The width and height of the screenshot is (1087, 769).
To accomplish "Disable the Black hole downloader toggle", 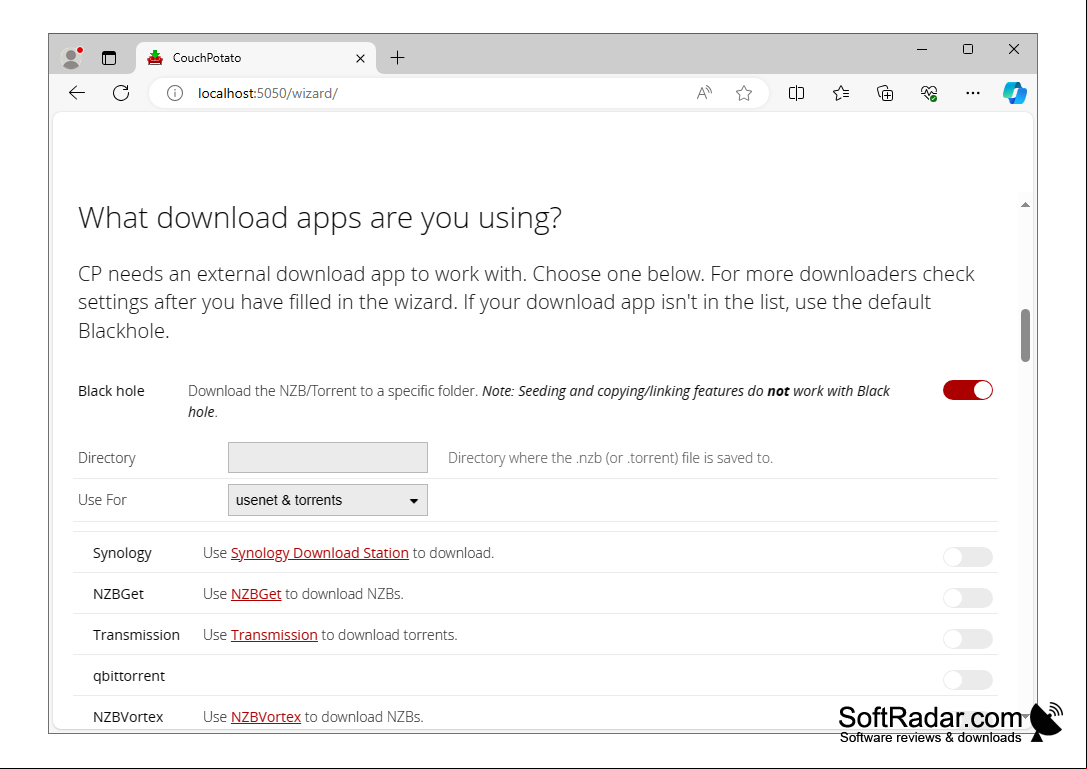I will 968,390.
